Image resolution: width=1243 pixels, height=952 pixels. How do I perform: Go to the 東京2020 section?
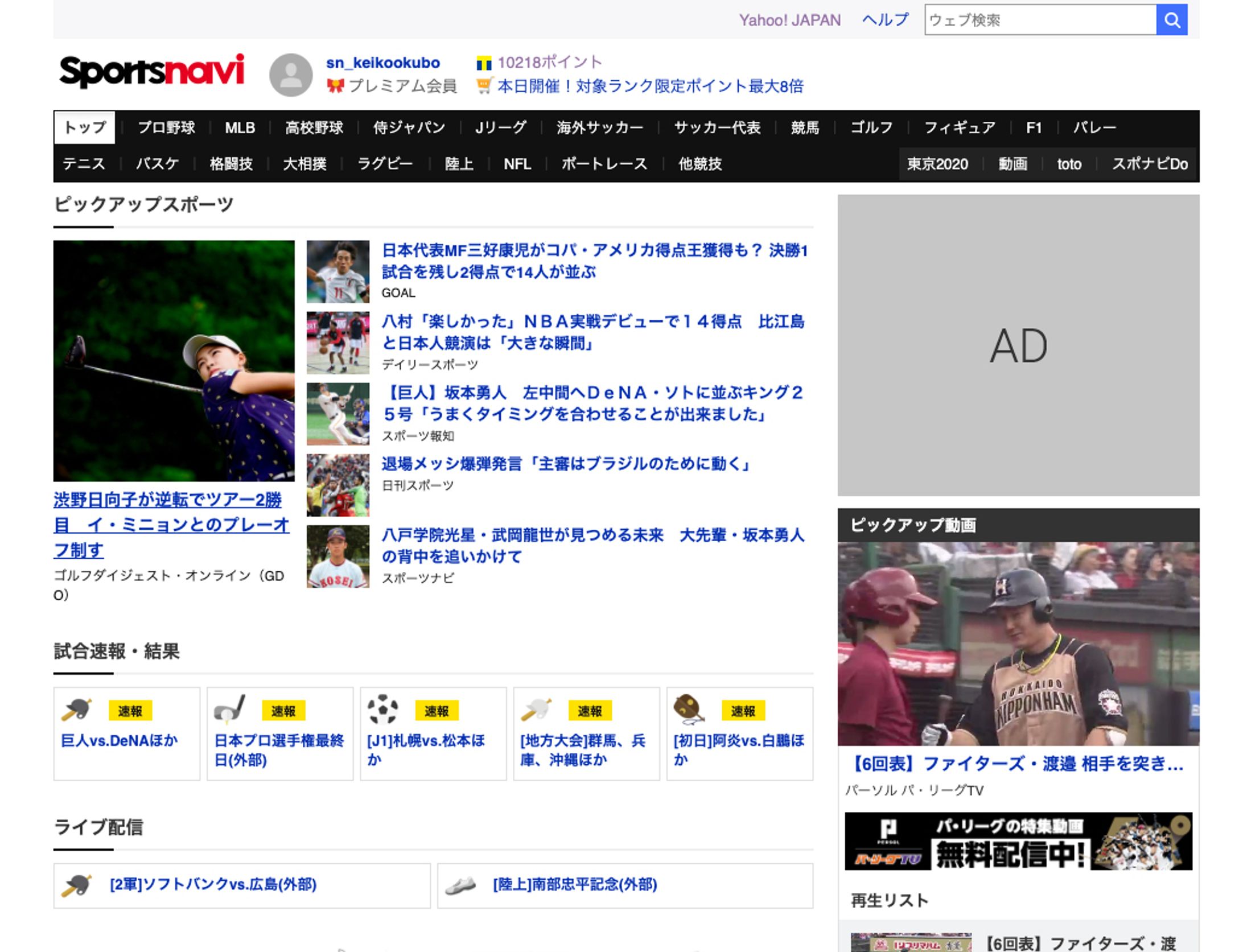[x=937, y=164]
